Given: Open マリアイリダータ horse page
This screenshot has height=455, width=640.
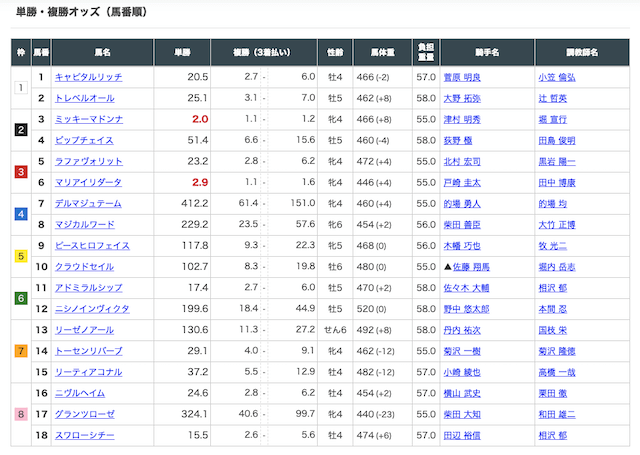Looking at the screenshot, I should 88,182.
